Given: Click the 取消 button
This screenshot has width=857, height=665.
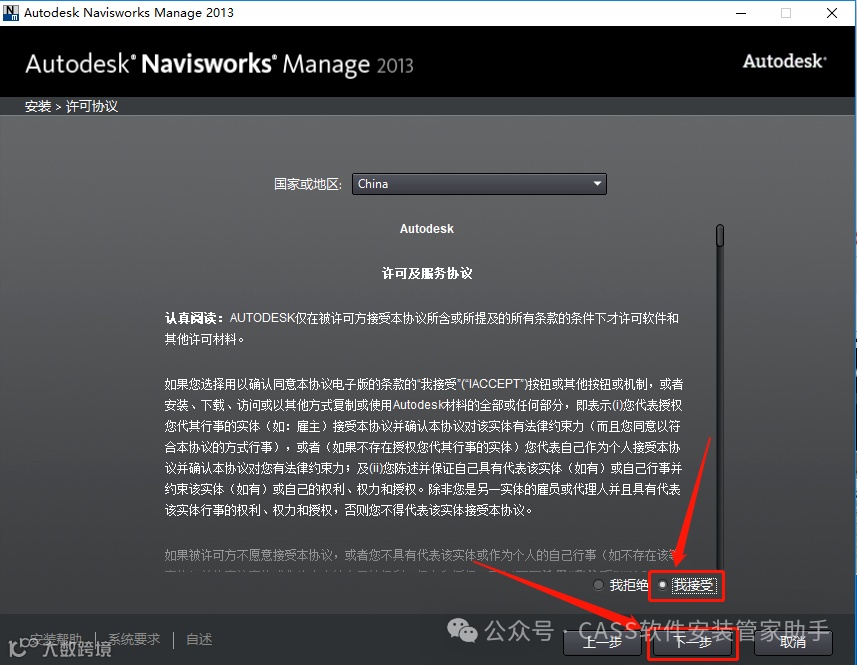Looking at the screenshot, I should pos(793,642).
